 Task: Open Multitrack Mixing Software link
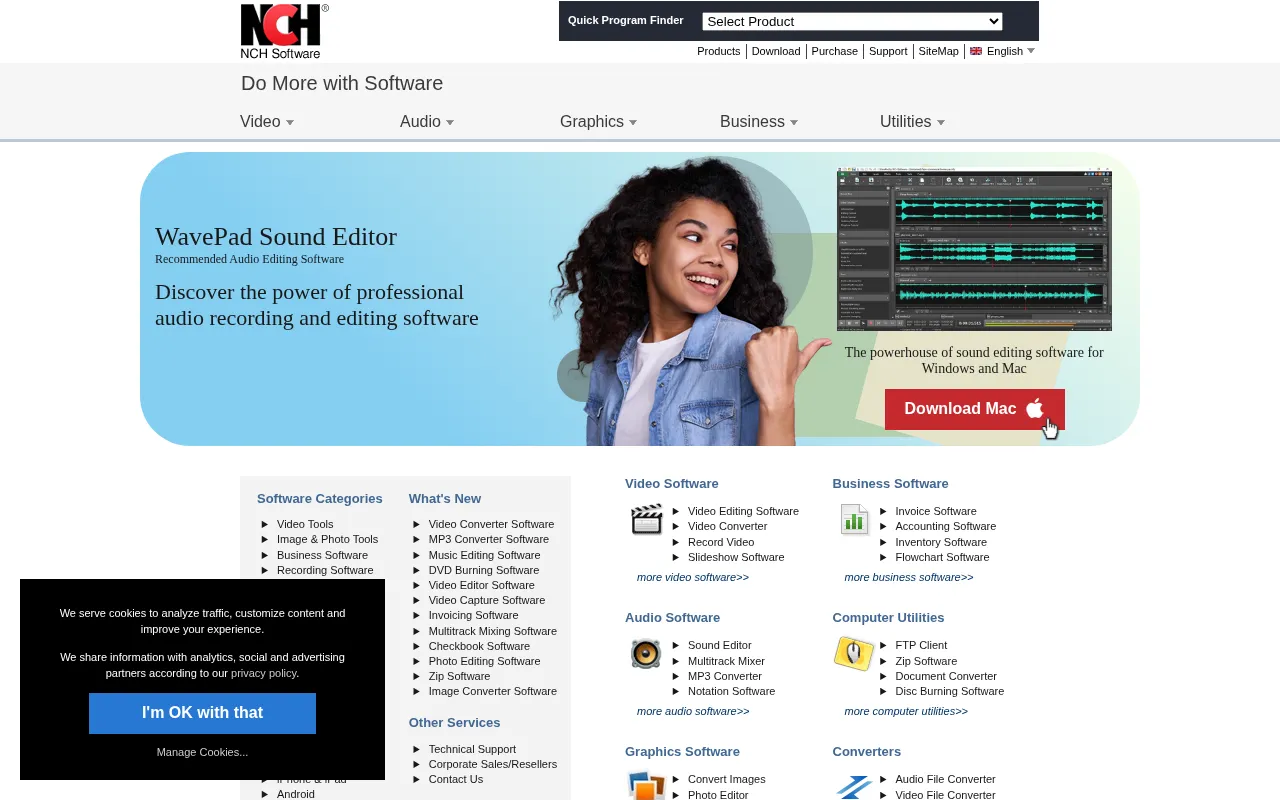coord(493,631)
